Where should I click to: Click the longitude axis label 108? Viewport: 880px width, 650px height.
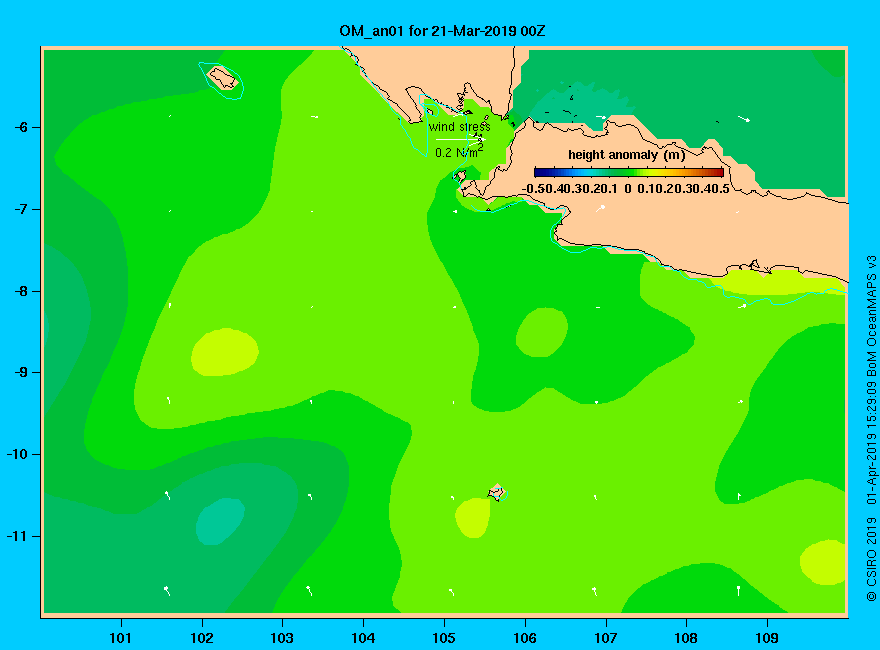tap(686, 638)
